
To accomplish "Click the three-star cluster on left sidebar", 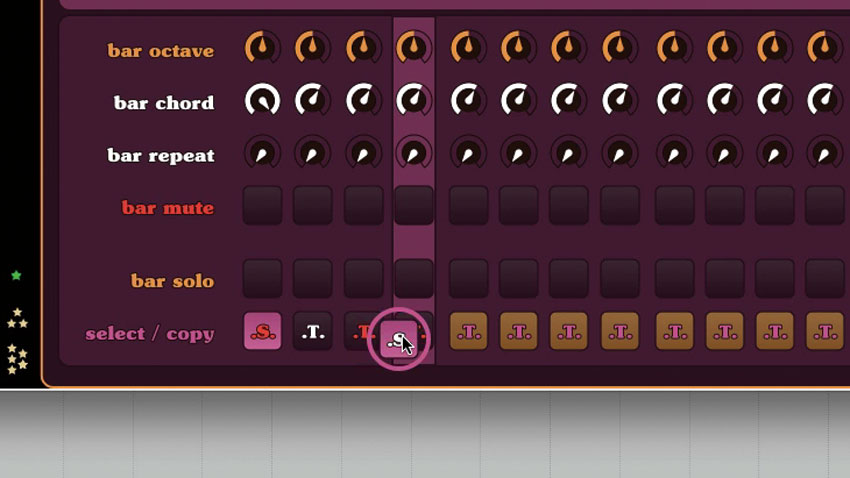I will coord(17,318).
